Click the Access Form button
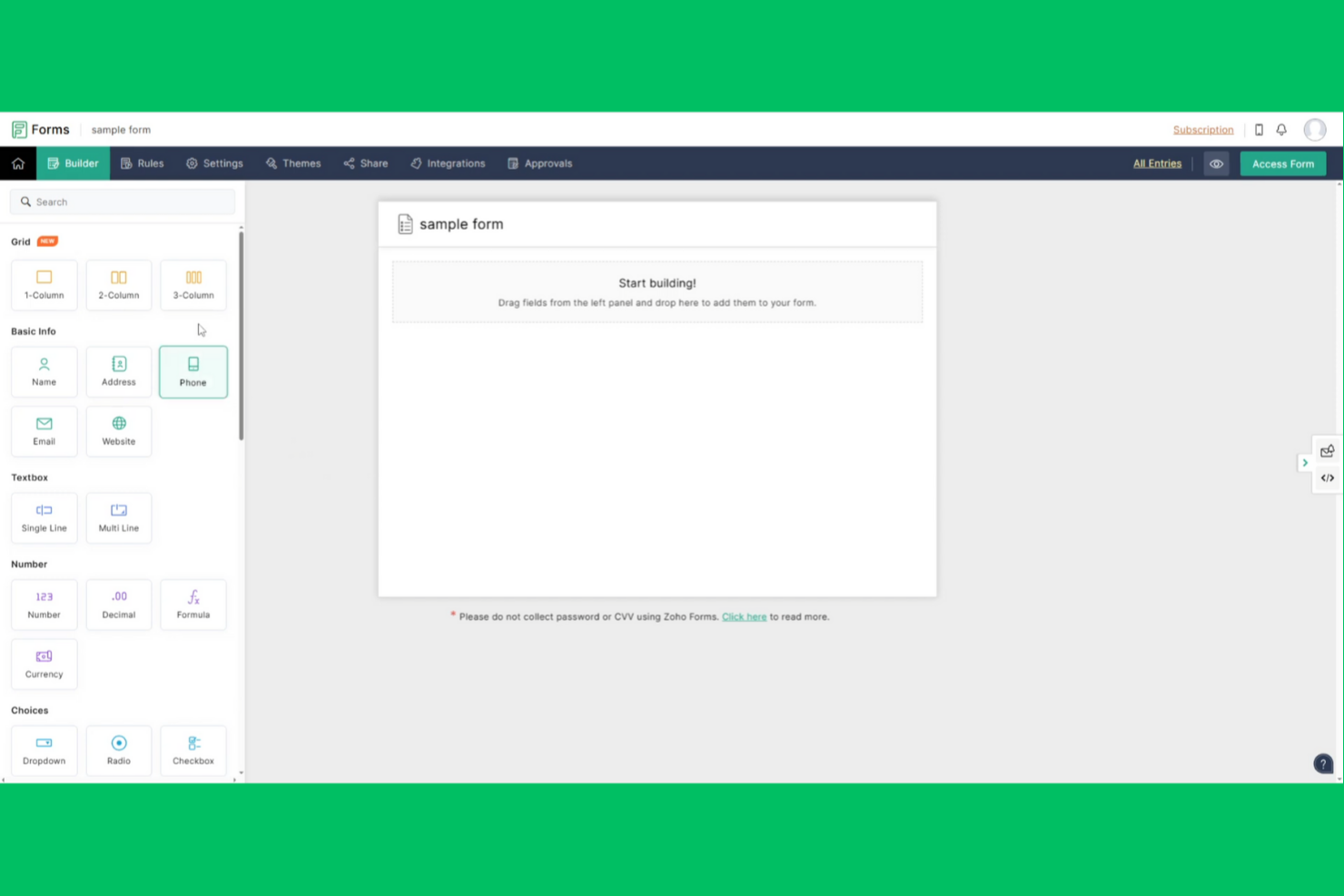This screenshot has width=1344, height=896. pos(1282,163)
